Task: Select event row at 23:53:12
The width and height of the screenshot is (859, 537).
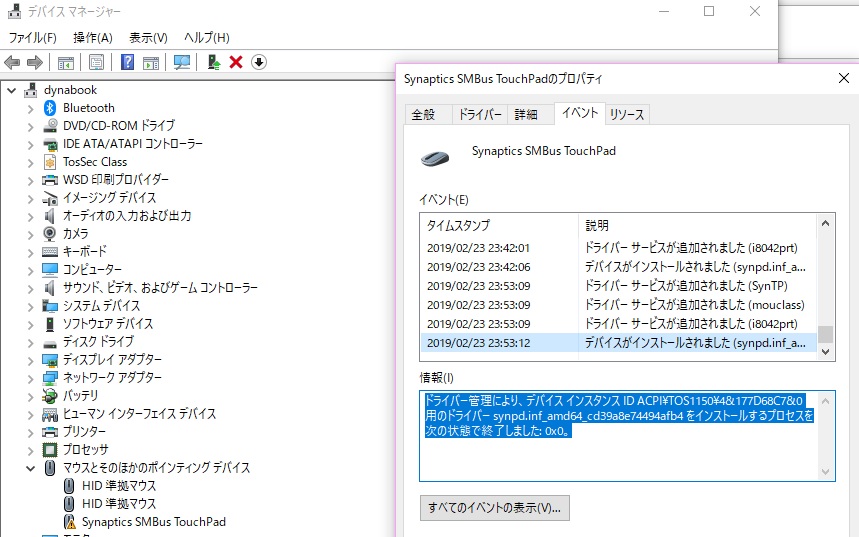Action: pos(618,343)
